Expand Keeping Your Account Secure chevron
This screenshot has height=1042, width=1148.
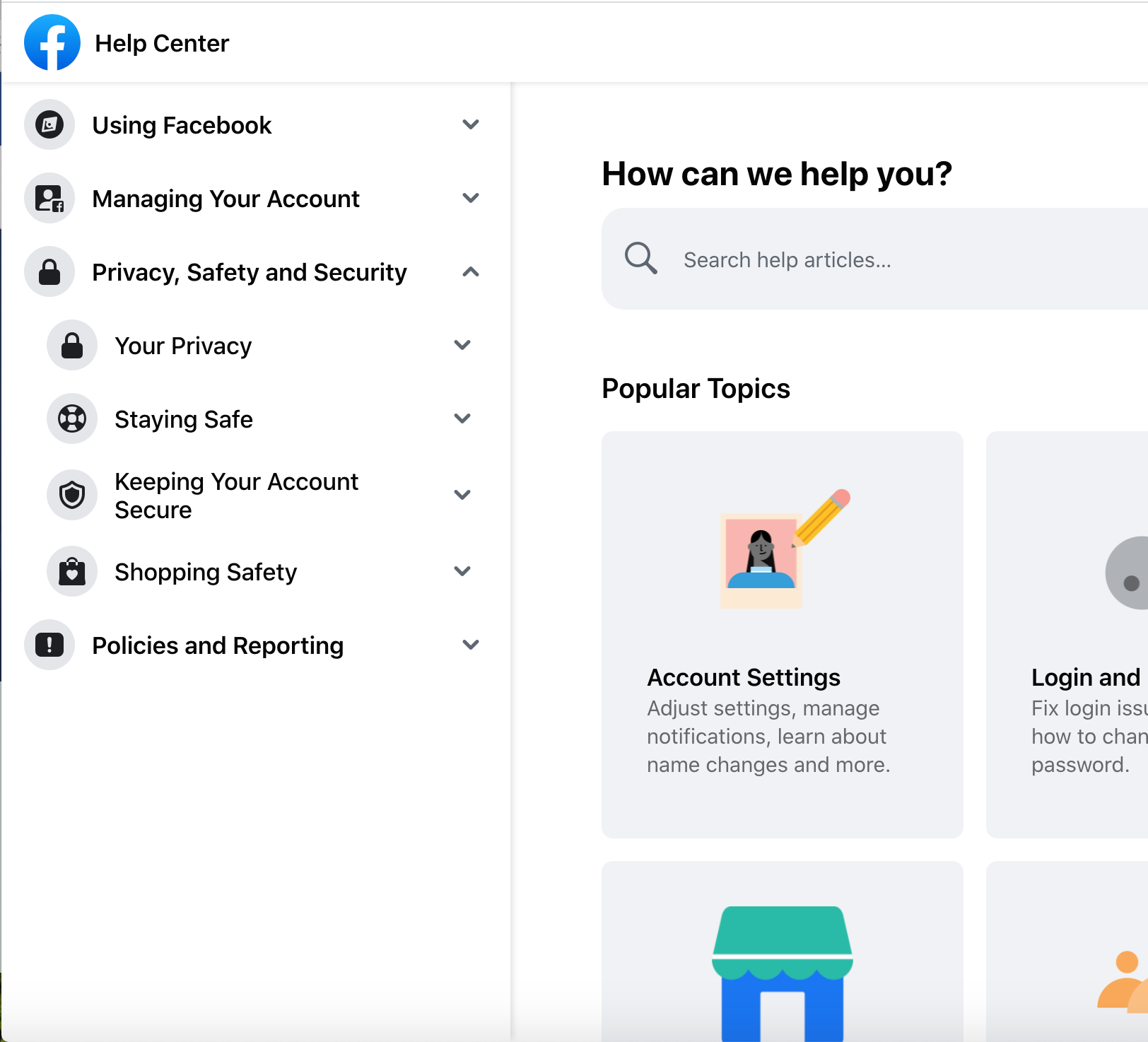pos(462,495)
